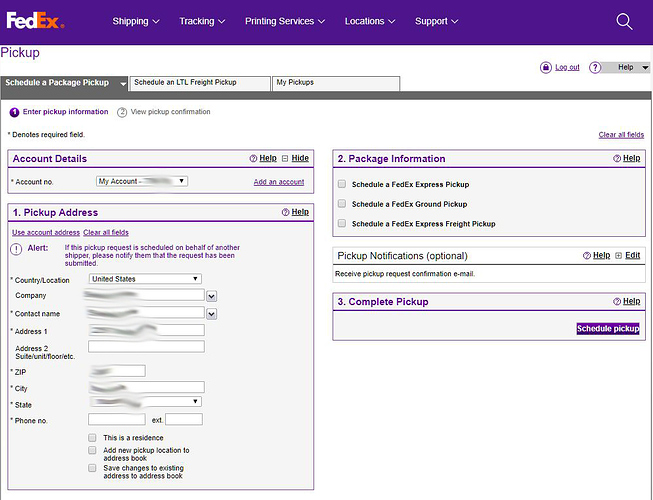
Task: Click the Schedule pickup button
Action: tap(608, 328)
